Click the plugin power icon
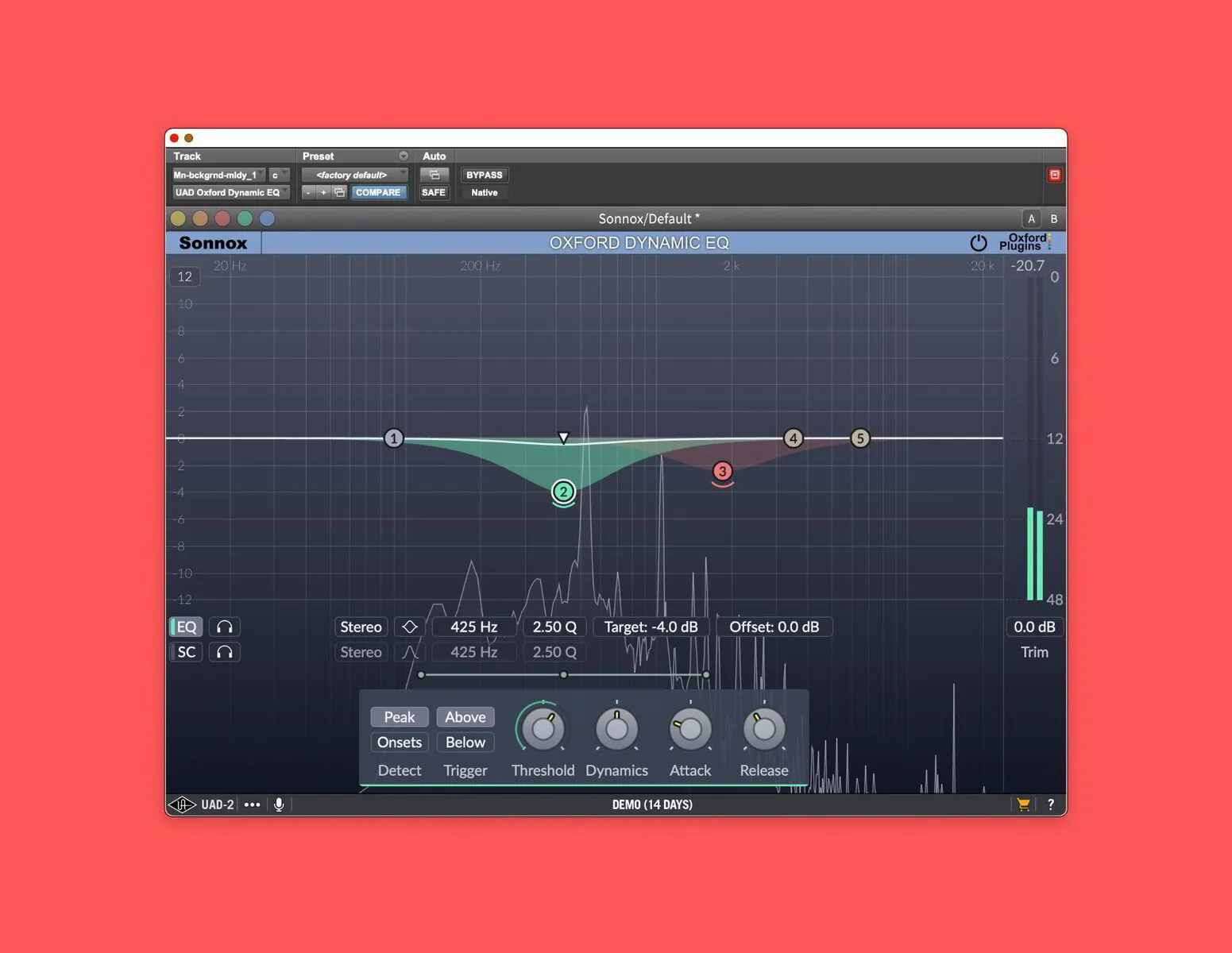Image resolution: width=1232 pixels, height=953 pixels. point(979,243)
